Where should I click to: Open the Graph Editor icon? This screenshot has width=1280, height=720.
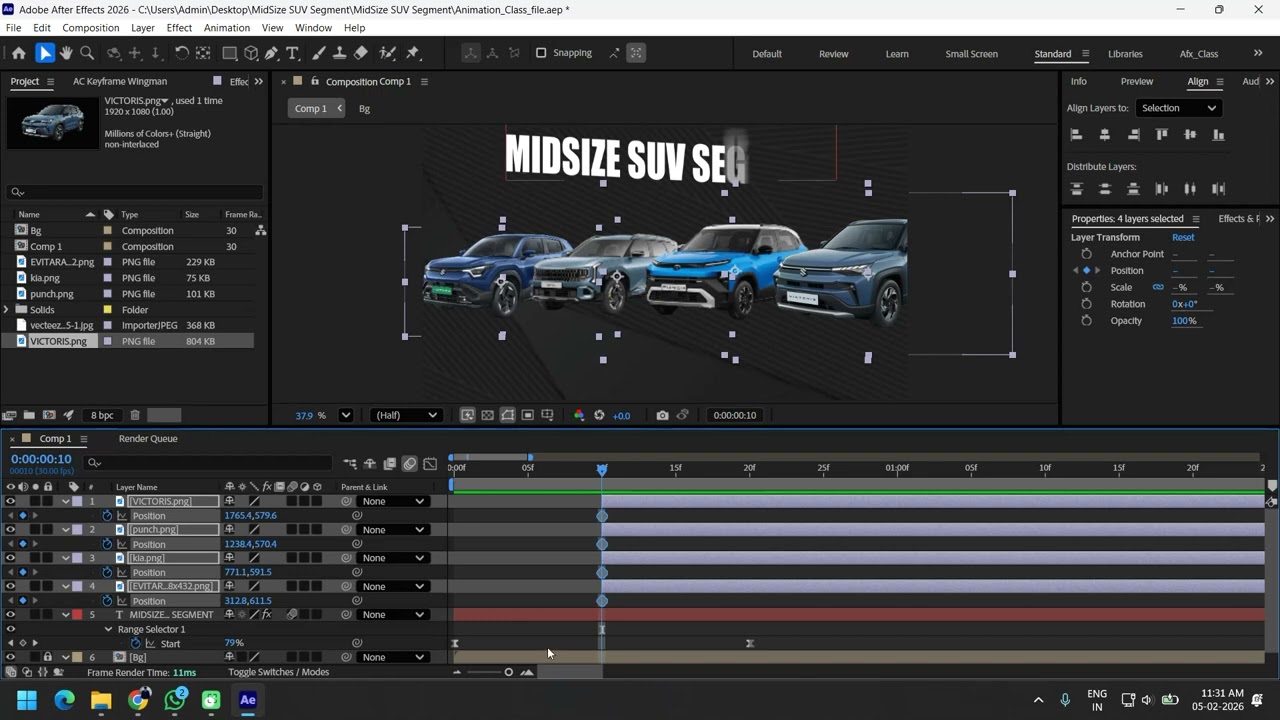[x=430, y=464]
